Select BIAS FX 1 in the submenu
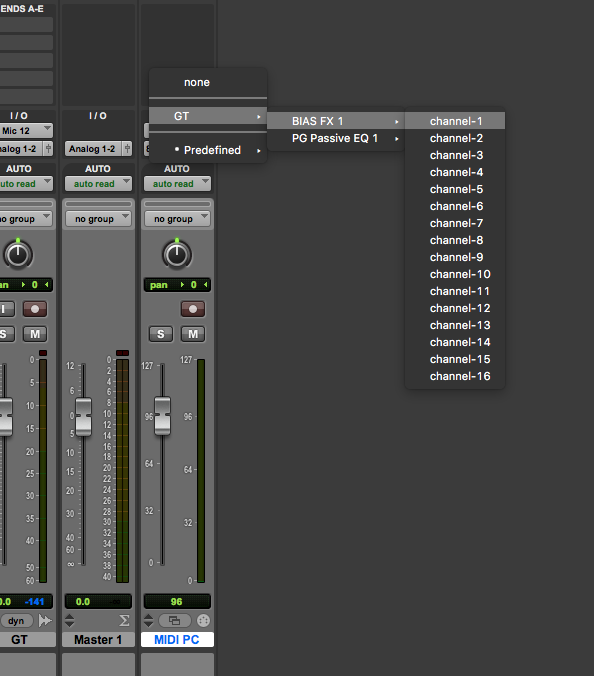 (336, 121)
